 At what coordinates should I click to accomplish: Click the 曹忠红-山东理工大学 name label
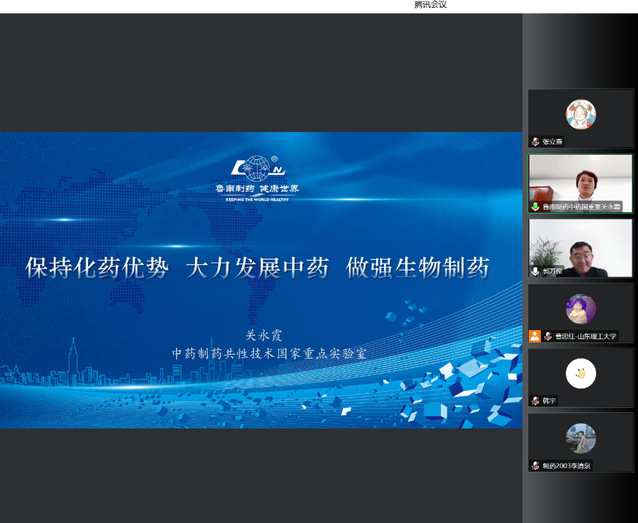(586, 336)
